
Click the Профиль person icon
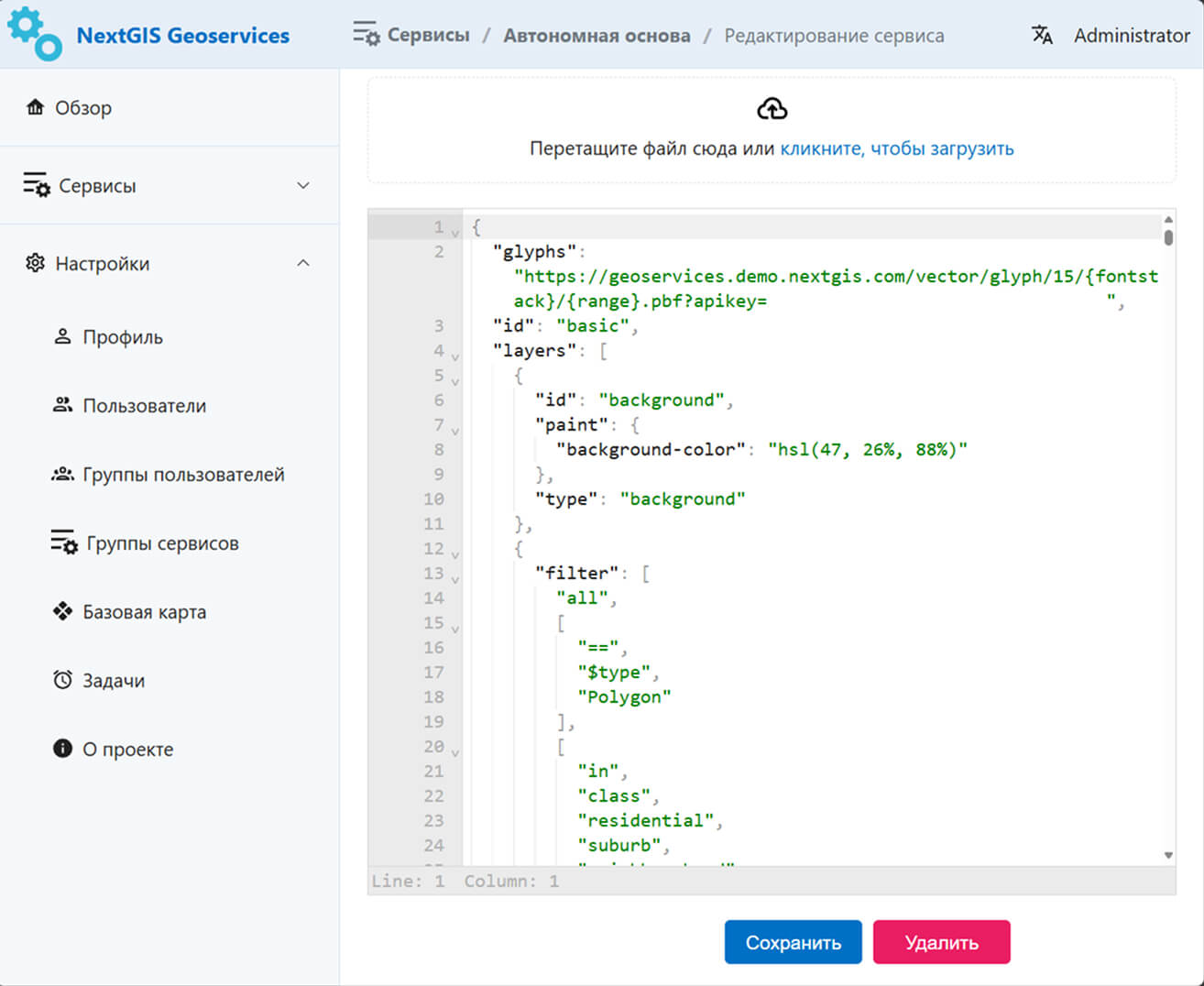62,336
